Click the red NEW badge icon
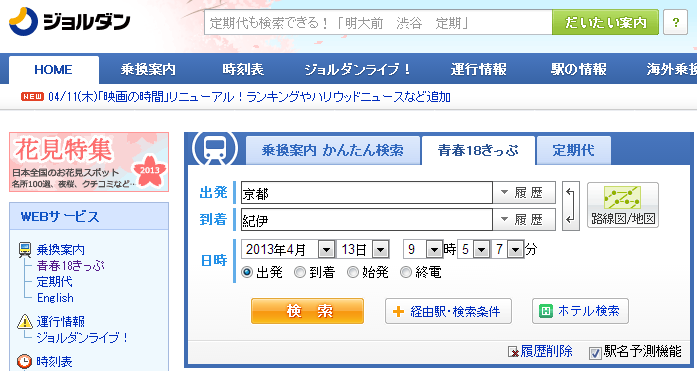The width and height of the screenshot is (697, 371). click(32, 96)
